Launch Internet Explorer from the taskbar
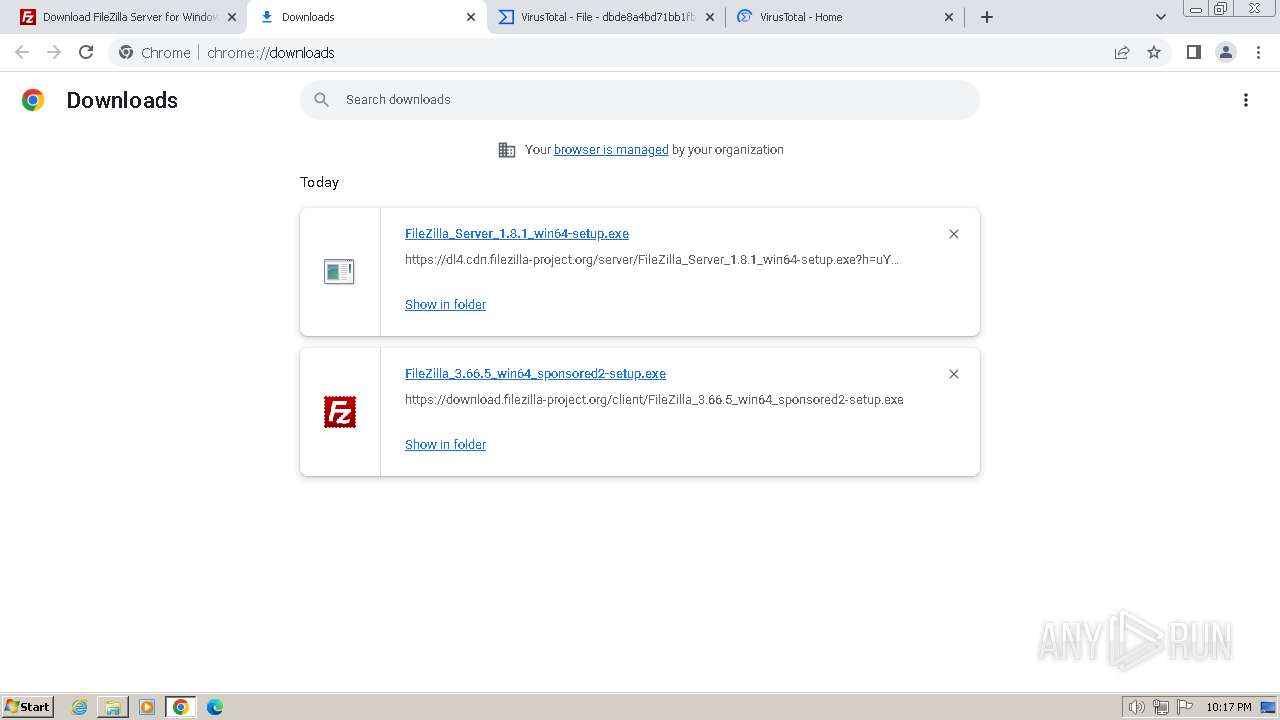 click(80, 707)
